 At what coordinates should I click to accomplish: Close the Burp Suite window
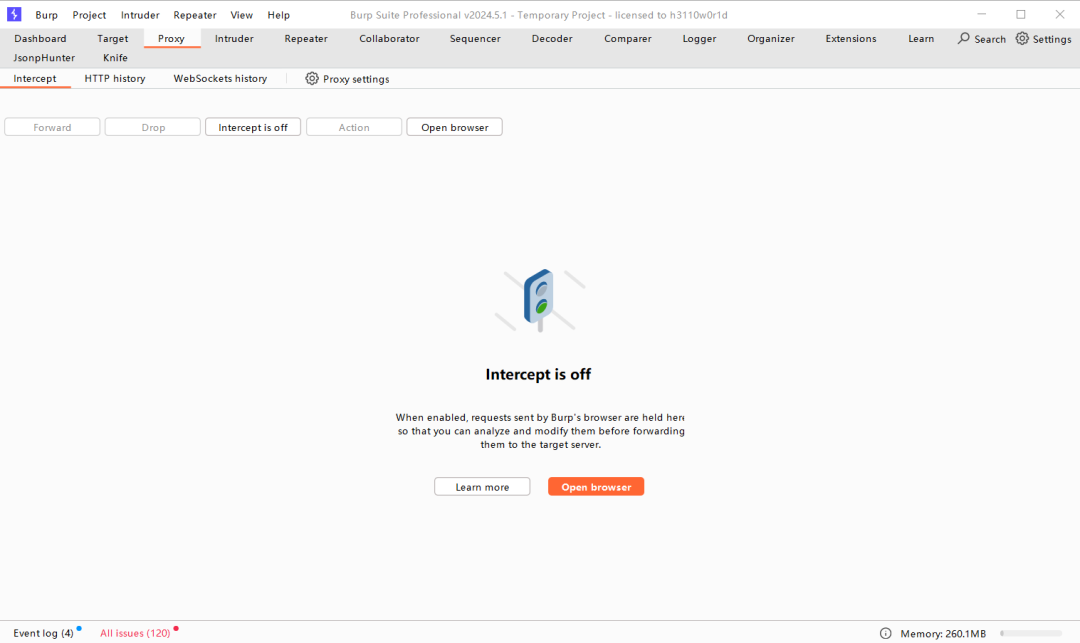[1060, 14]
